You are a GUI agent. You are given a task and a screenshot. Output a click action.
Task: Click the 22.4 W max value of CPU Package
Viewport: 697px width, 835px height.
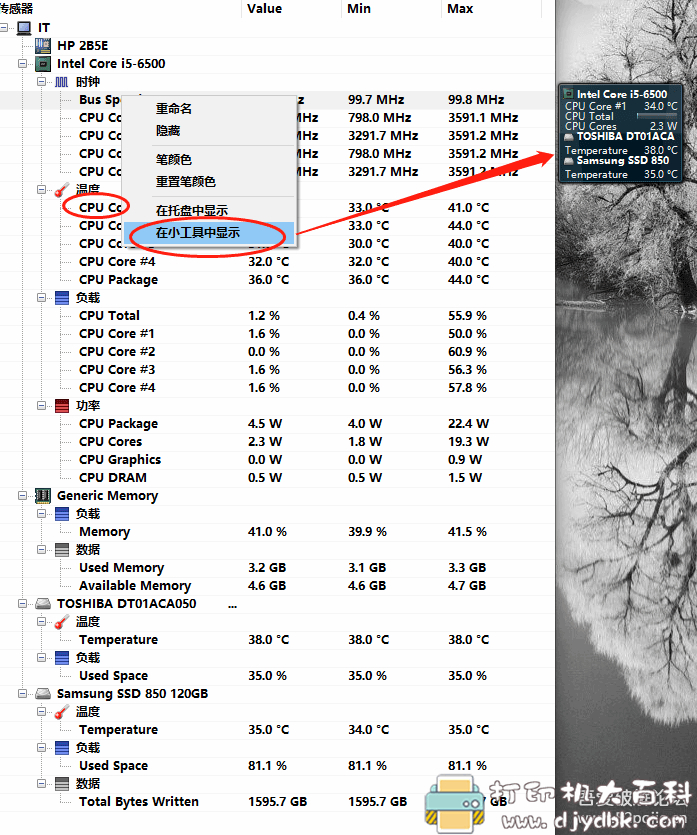(x=468, y=423)
